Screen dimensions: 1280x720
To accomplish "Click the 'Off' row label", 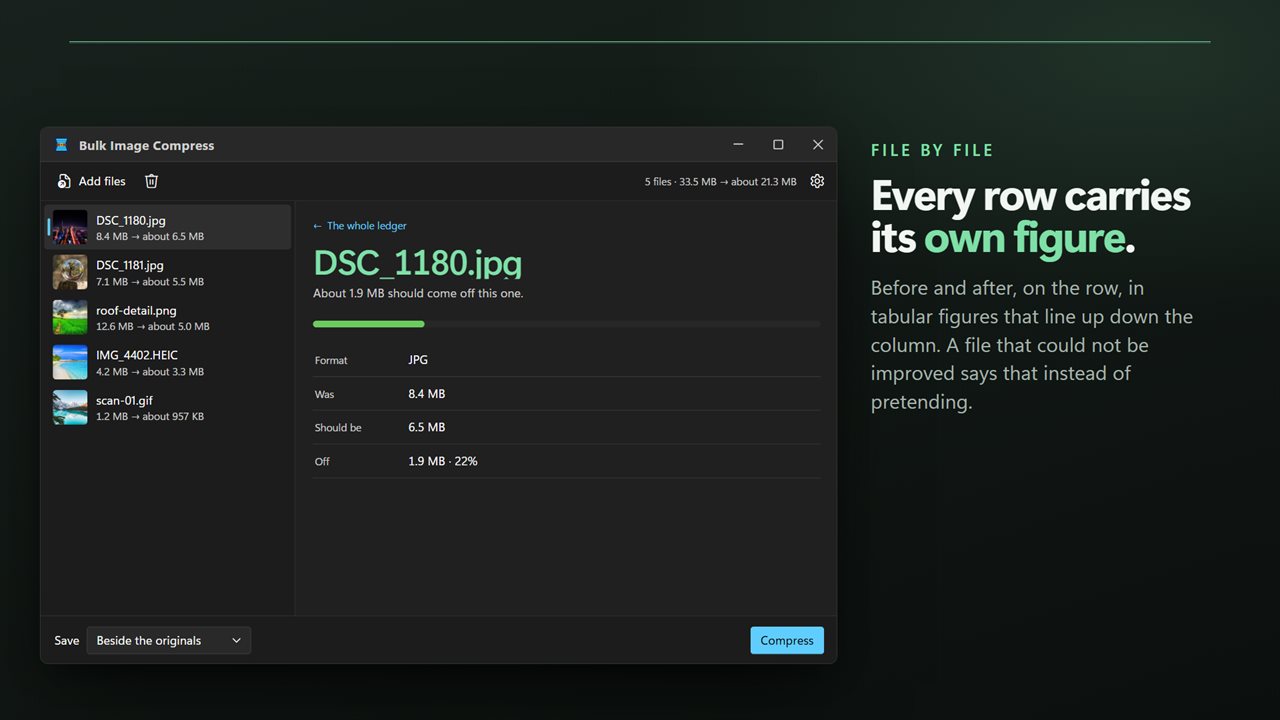I will [322, 462].
